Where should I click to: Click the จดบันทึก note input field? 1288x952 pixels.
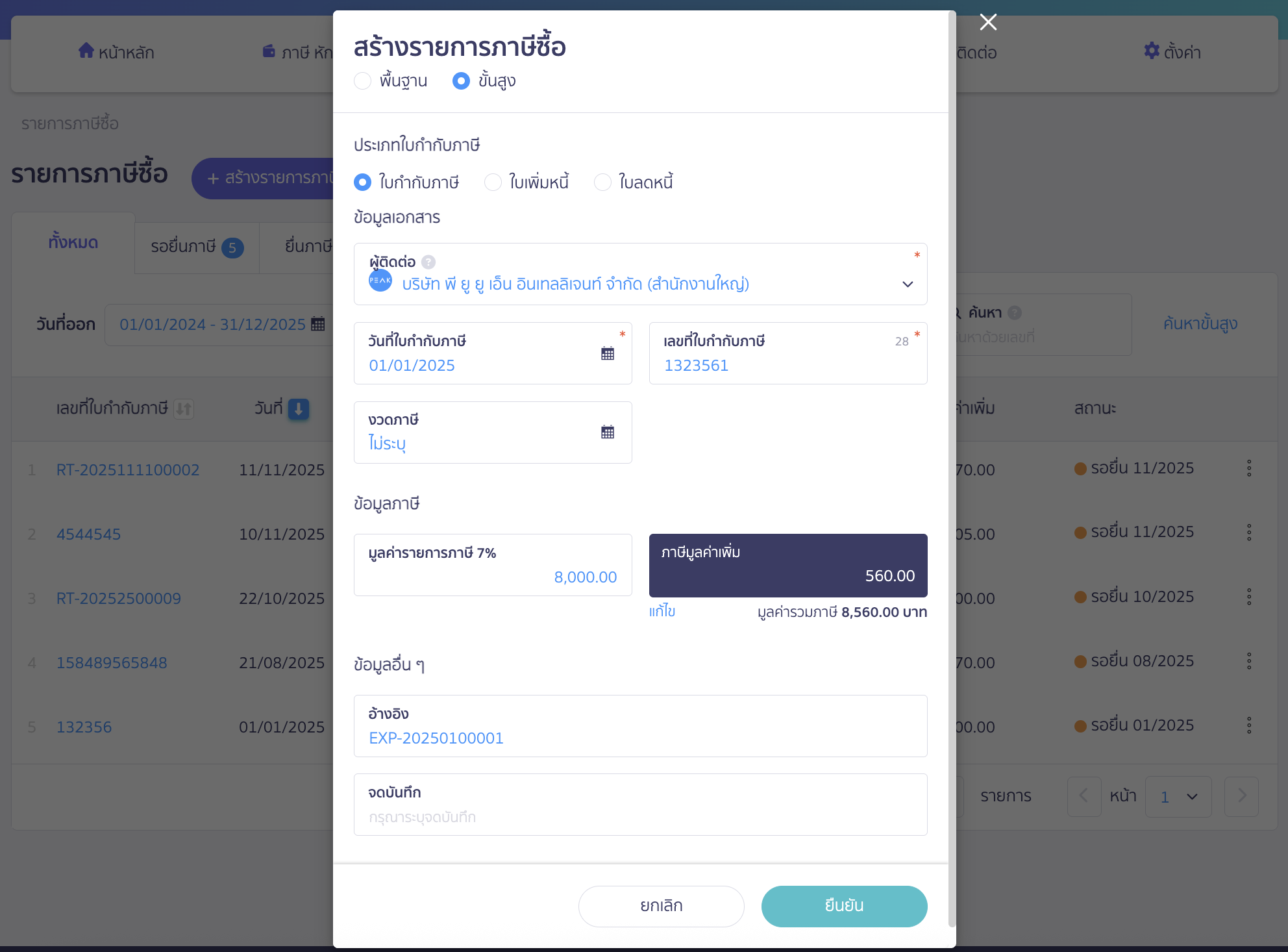(641, 805)
